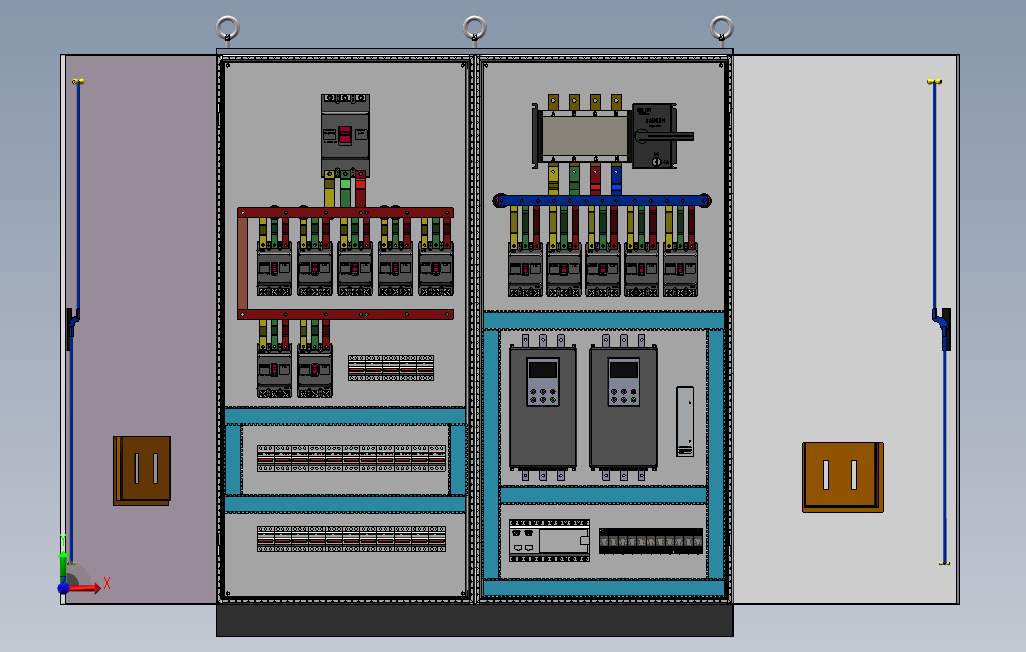
Task: Select the left lifting eye bolt on cabinet top
Action: tap(228, 29)
